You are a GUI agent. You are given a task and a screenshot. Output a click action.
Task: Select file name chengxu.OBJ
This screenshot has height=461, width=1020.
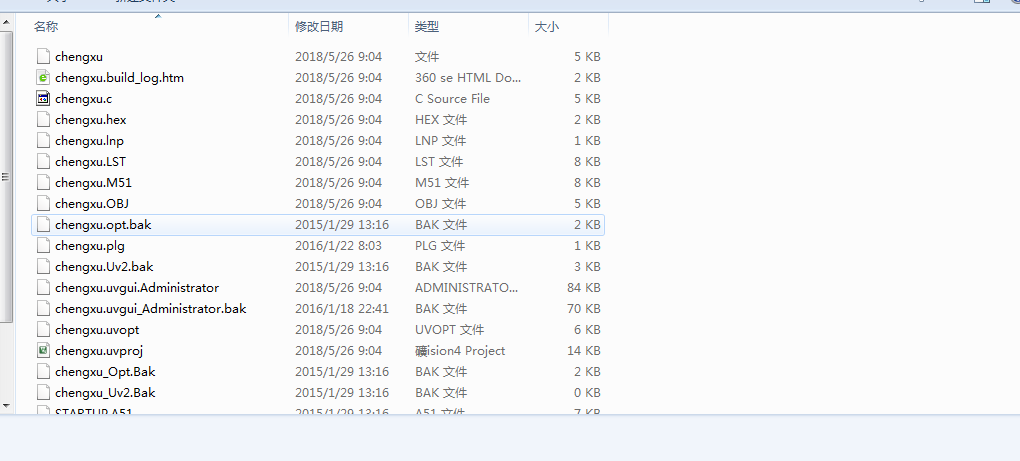(x=92, y=204)
